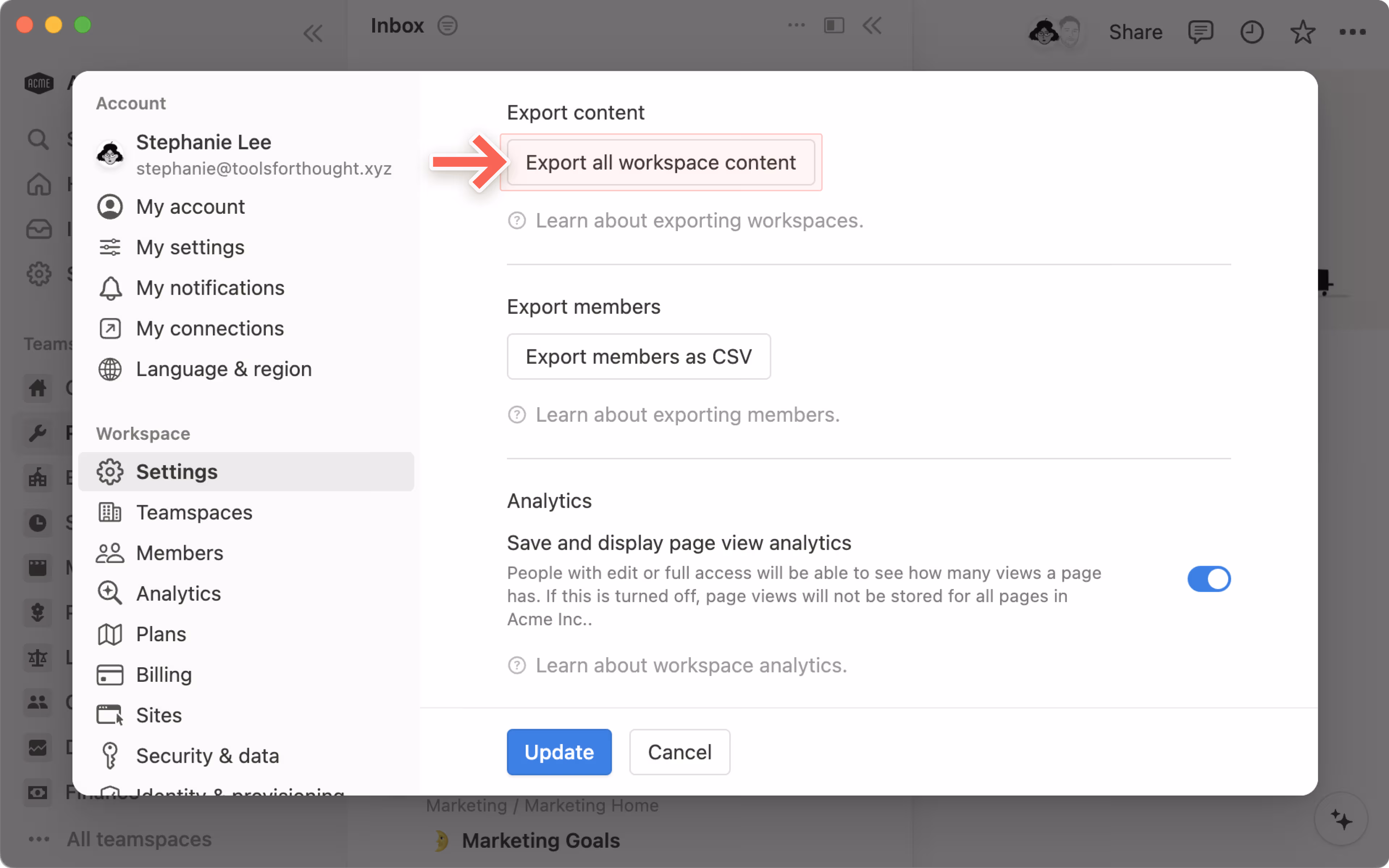The image size is (1389, 868).
Task: Select the Plans map icon
Action: 110,634
